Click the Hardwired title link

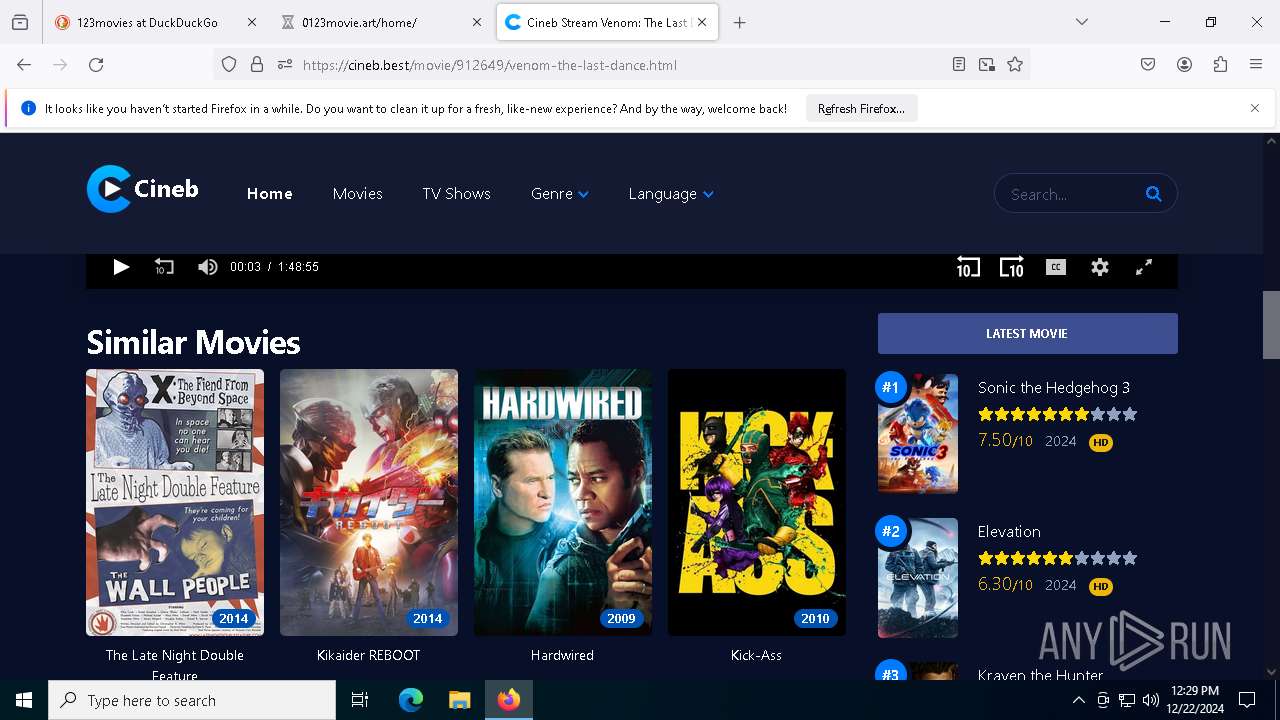562,655
